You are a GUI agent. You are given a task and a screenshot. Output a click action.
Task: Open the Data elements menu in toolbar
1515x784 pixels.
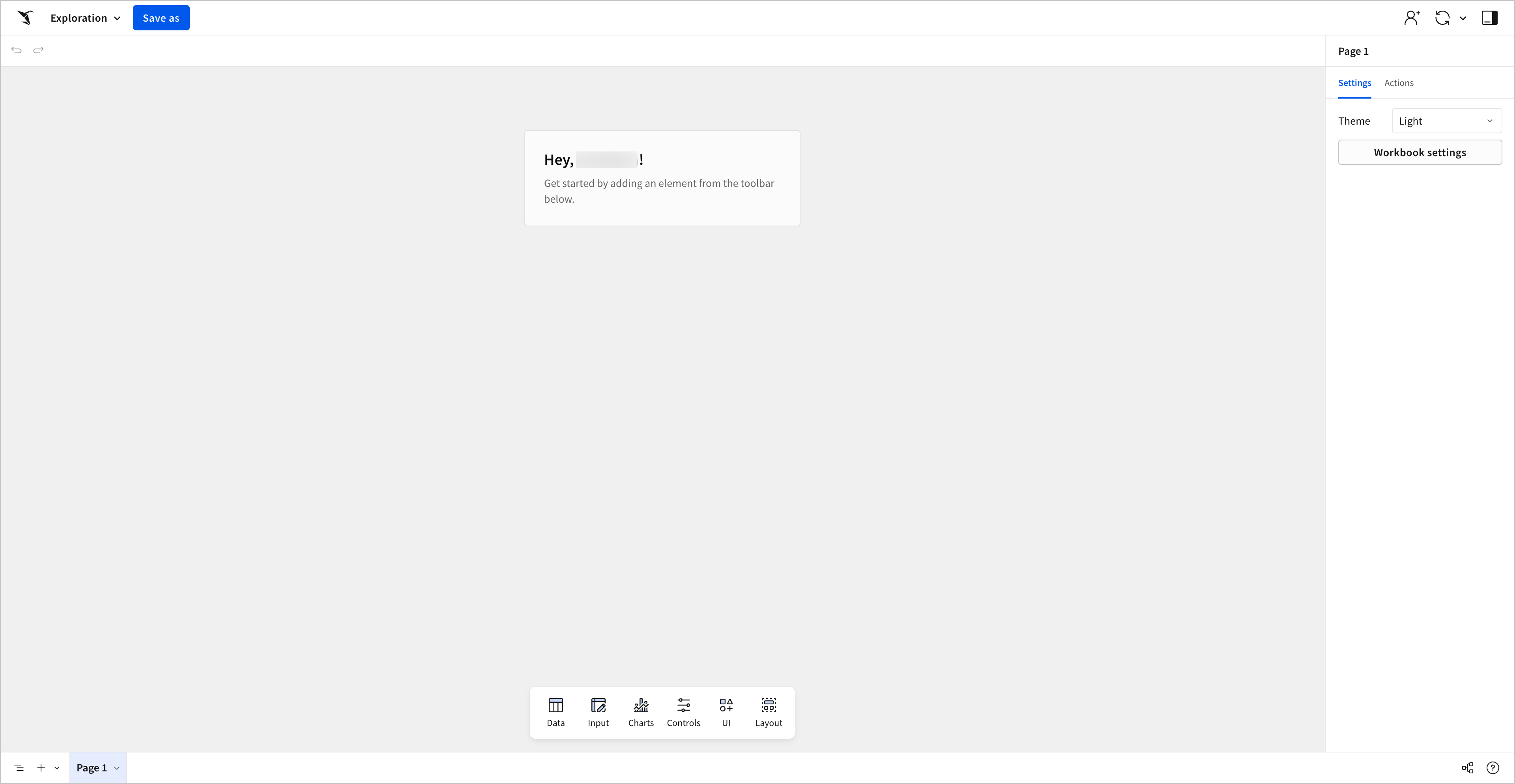tap(555, 712)
